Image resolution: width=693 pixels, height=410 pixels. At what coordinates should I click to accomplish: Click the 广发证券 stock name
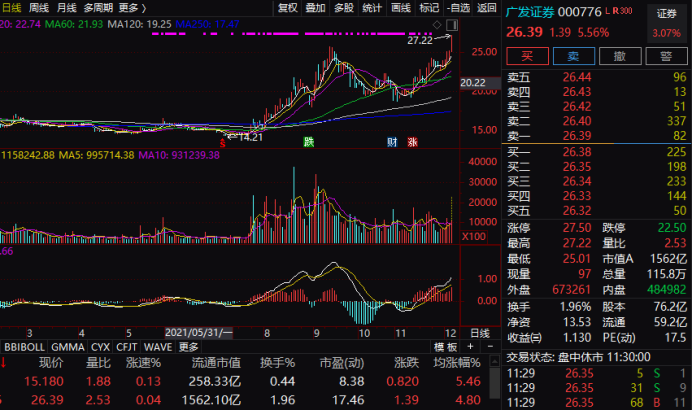[530, 12]
